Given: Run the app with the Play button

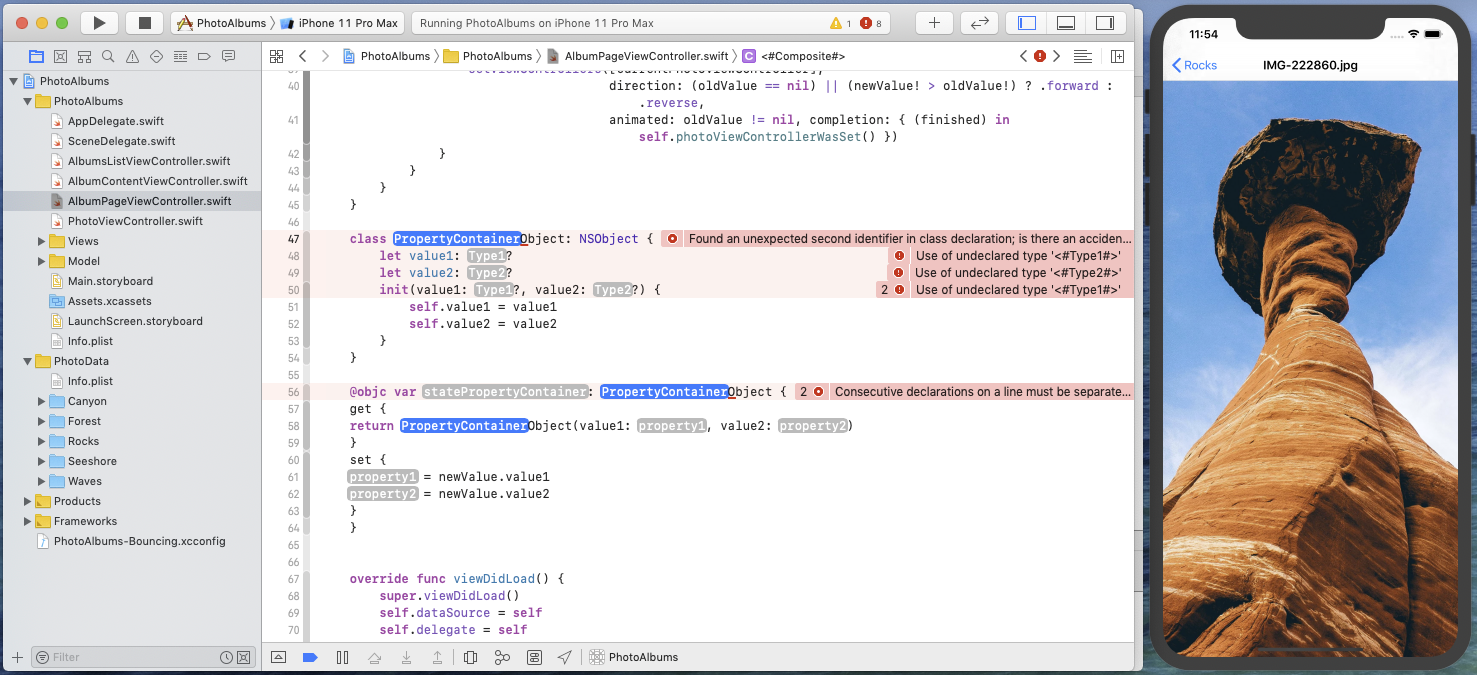Looking at the screenshot, I should coord(99,23).
